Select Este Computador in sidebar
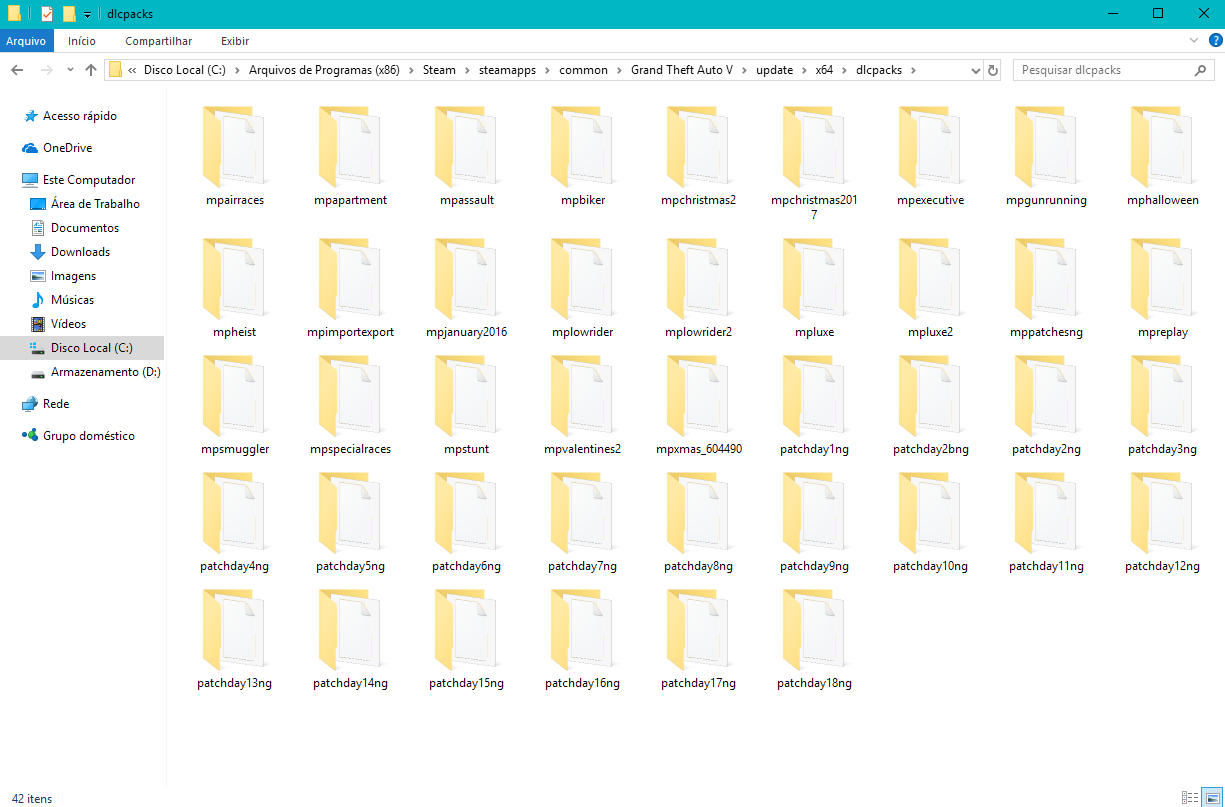1225x807 pixels. (89, 180)
